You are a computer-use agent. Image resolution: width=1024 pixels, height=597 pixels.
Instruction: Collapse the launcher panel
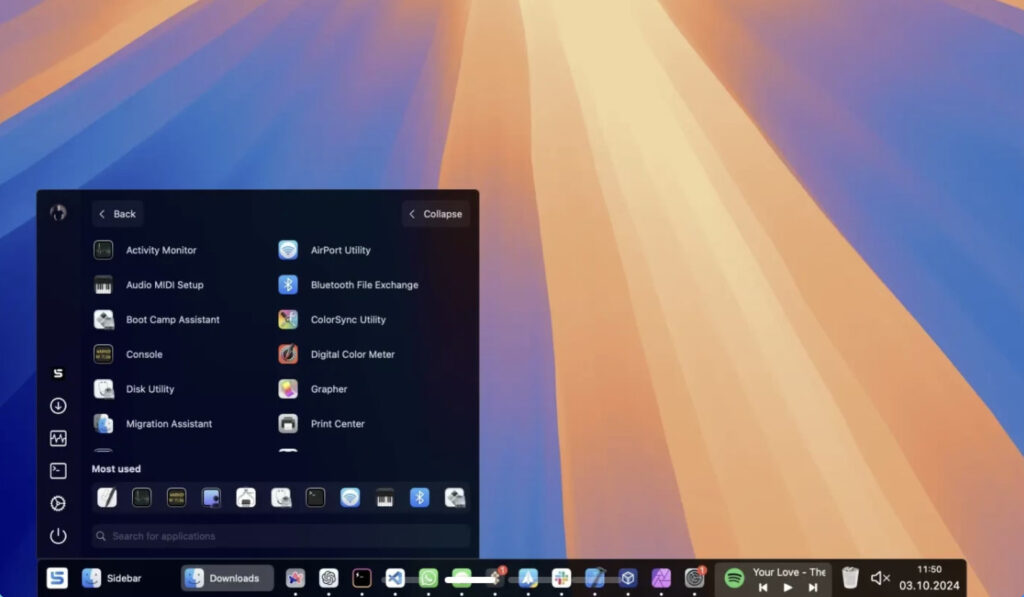[436, 214]
